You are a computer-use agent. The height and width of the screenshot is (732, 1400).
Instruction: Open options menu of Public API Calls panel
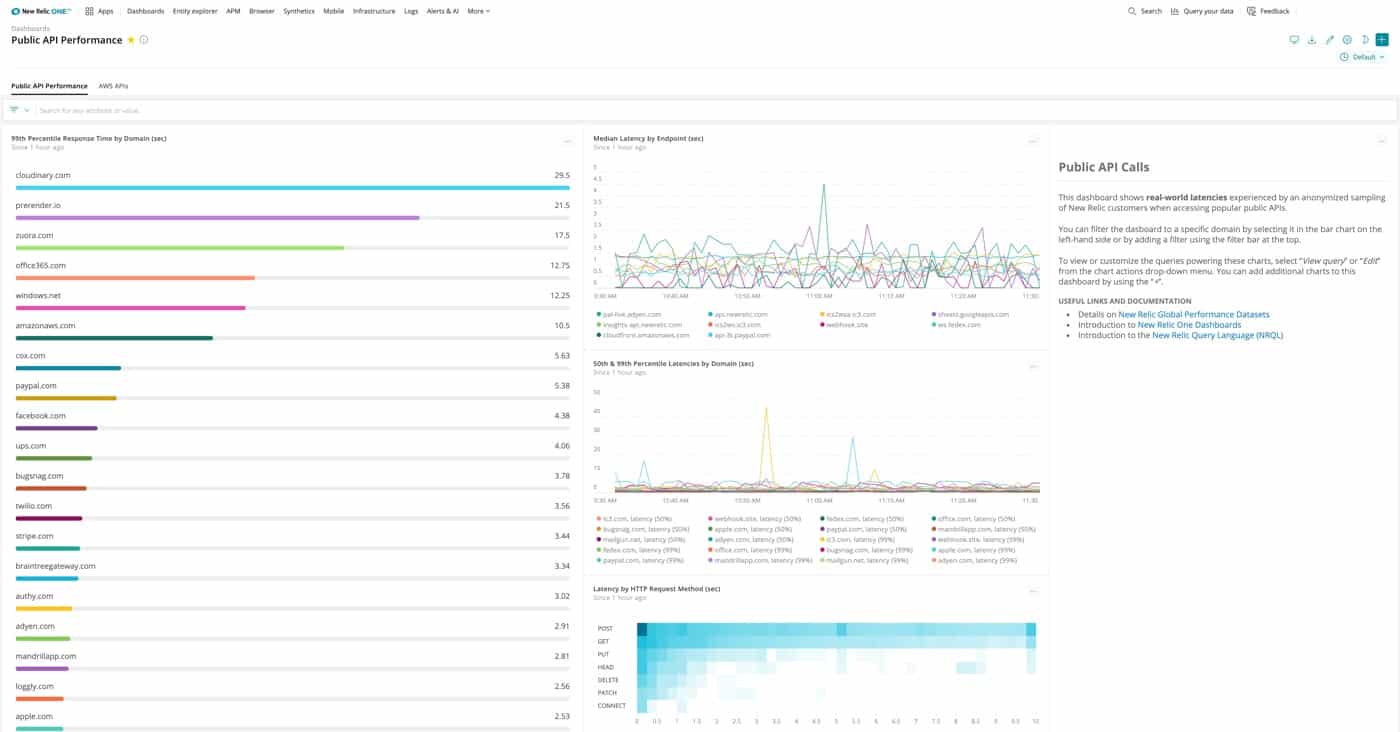tap(1382, 142)
